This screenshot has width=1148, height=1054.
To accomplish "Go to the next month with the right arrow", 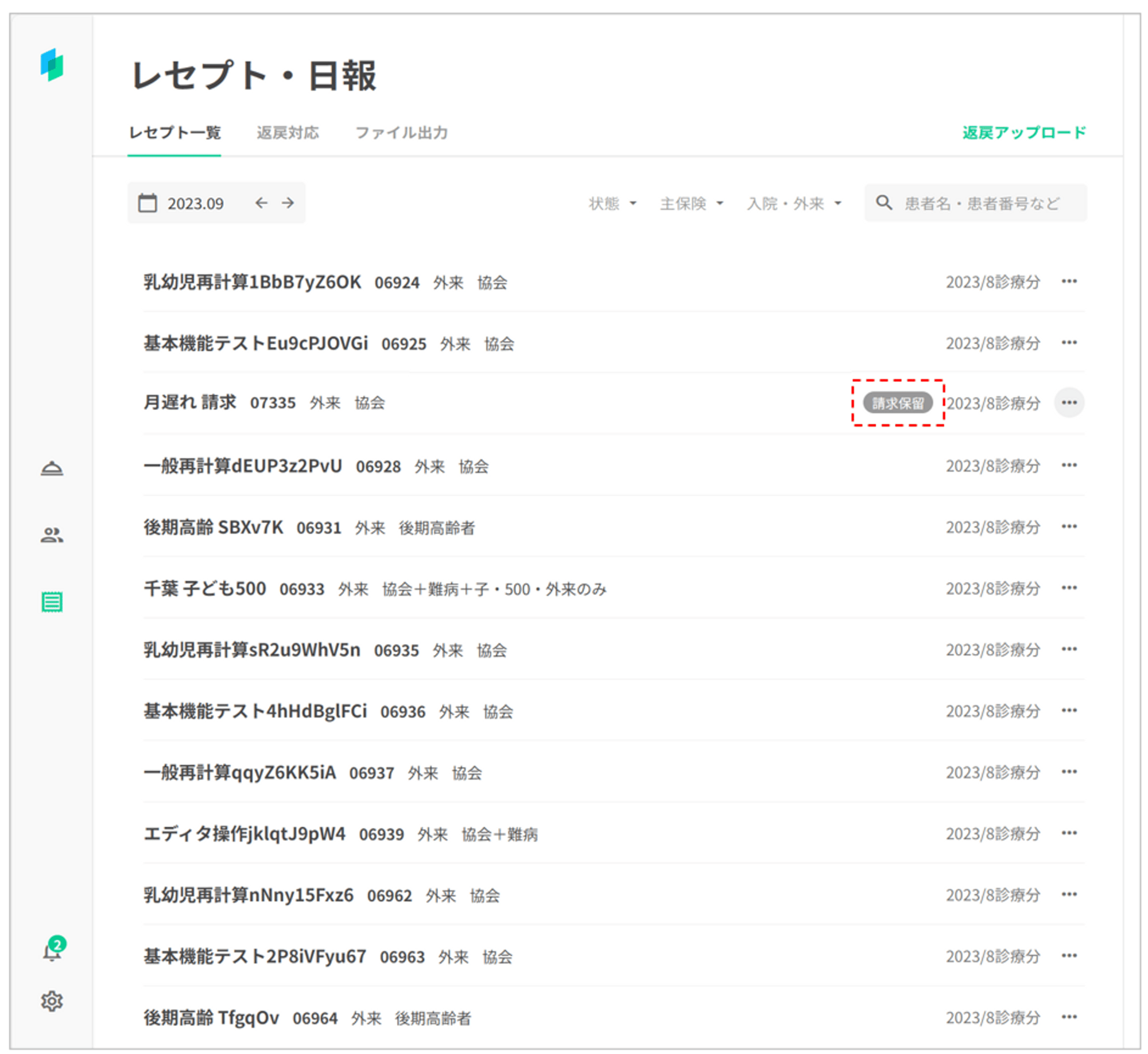I will [x=288, y=203].
